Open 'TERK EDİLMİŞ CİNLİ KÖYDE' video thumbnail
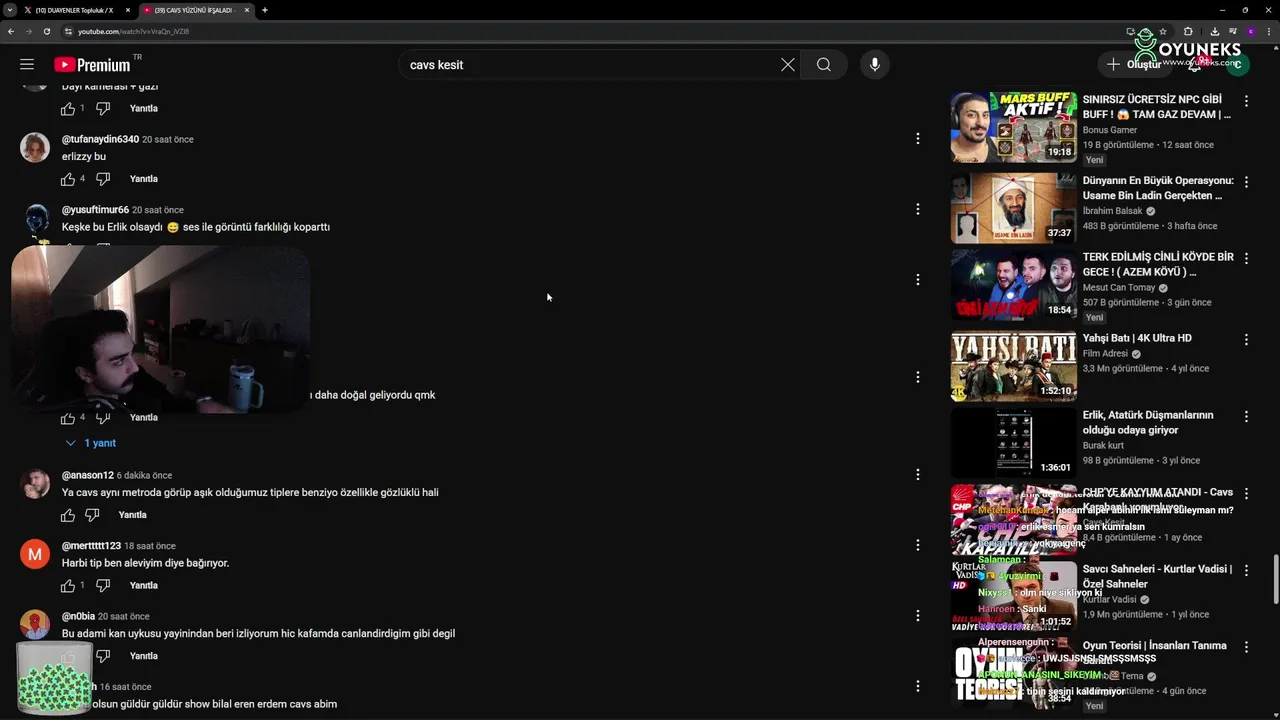Image resolution: width=1280 pixels, height=720 pixels. (x=1013, y=286)
